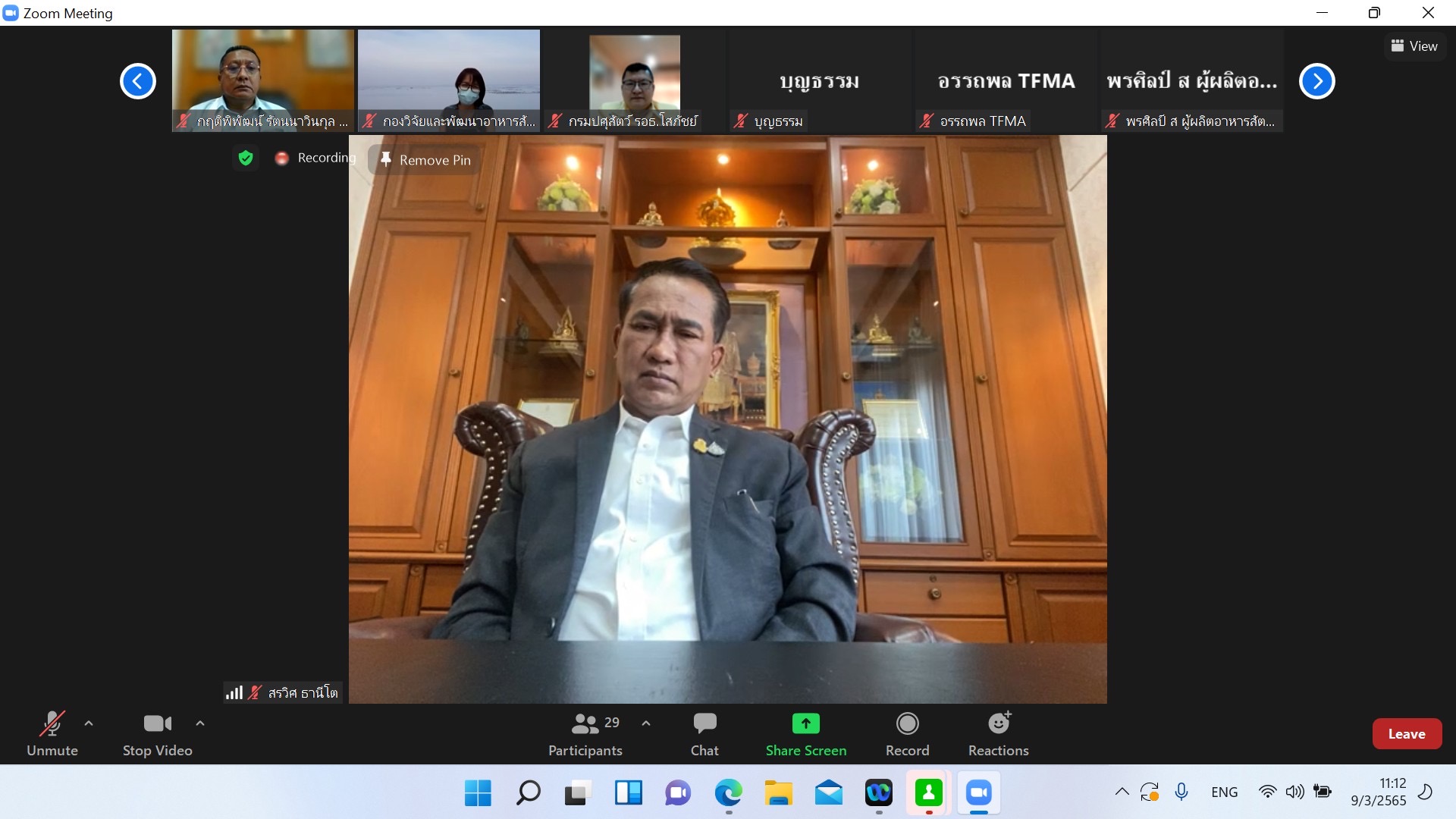Expand the Participants options caret
The image size is (1456, 819).
646,723
